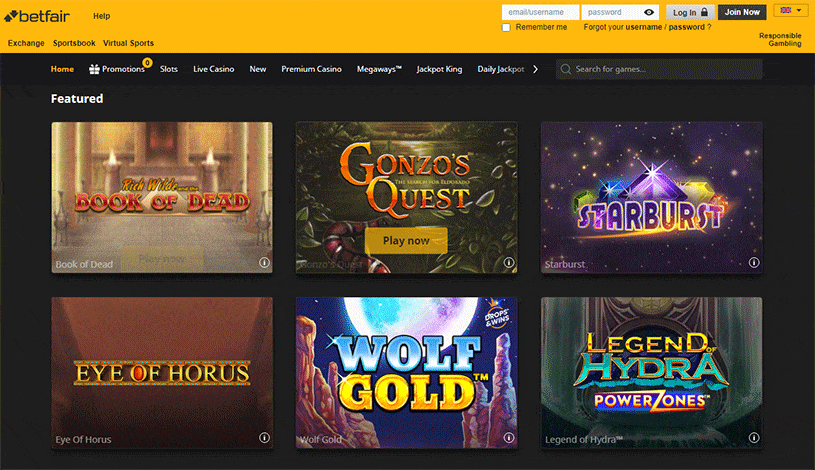The image size is (815, 470).
Task: Click the Featured heading
Action: (x=77, y=99)
